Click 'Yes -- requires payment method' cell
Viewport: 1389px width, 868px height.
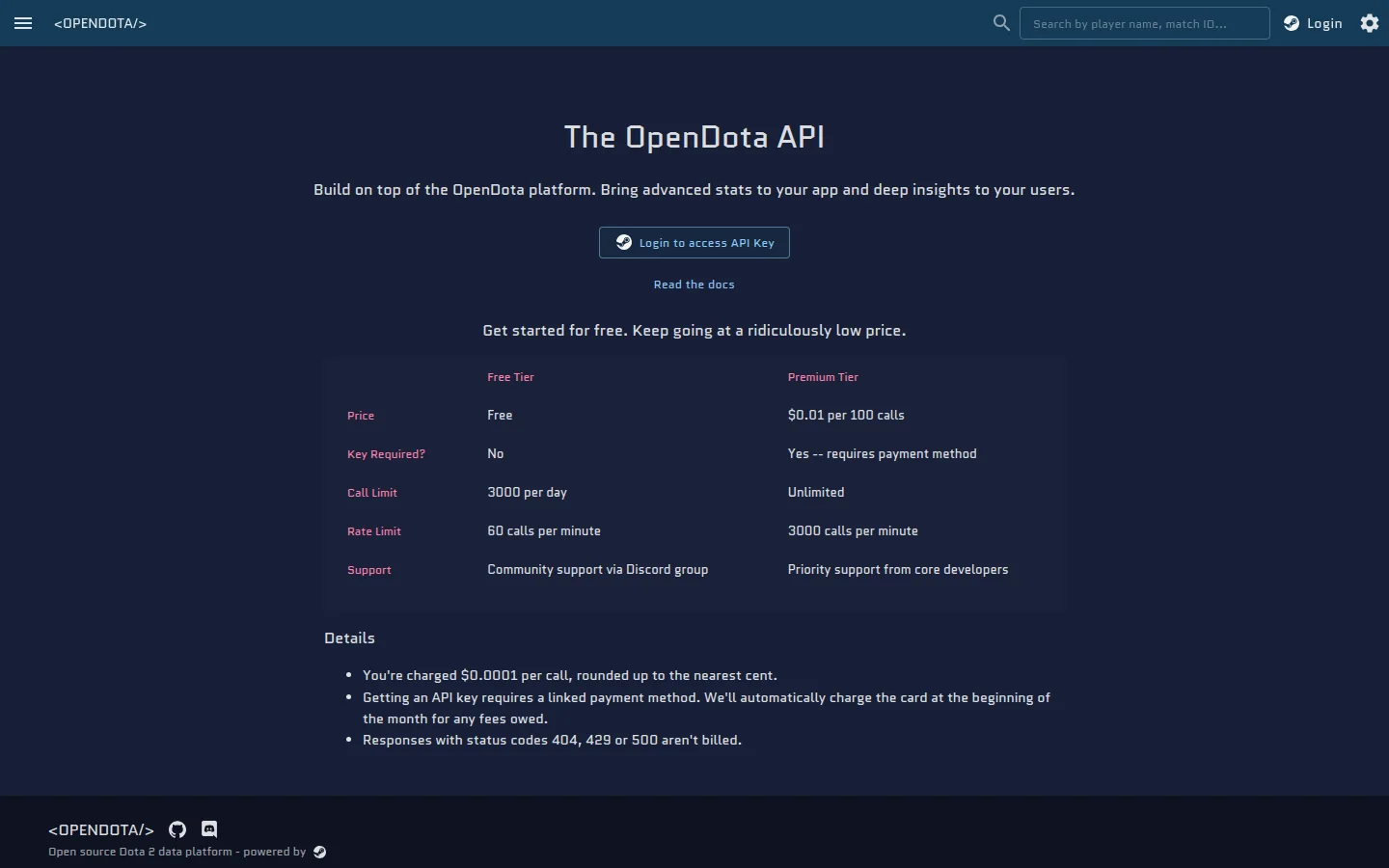tap(883, 453)
